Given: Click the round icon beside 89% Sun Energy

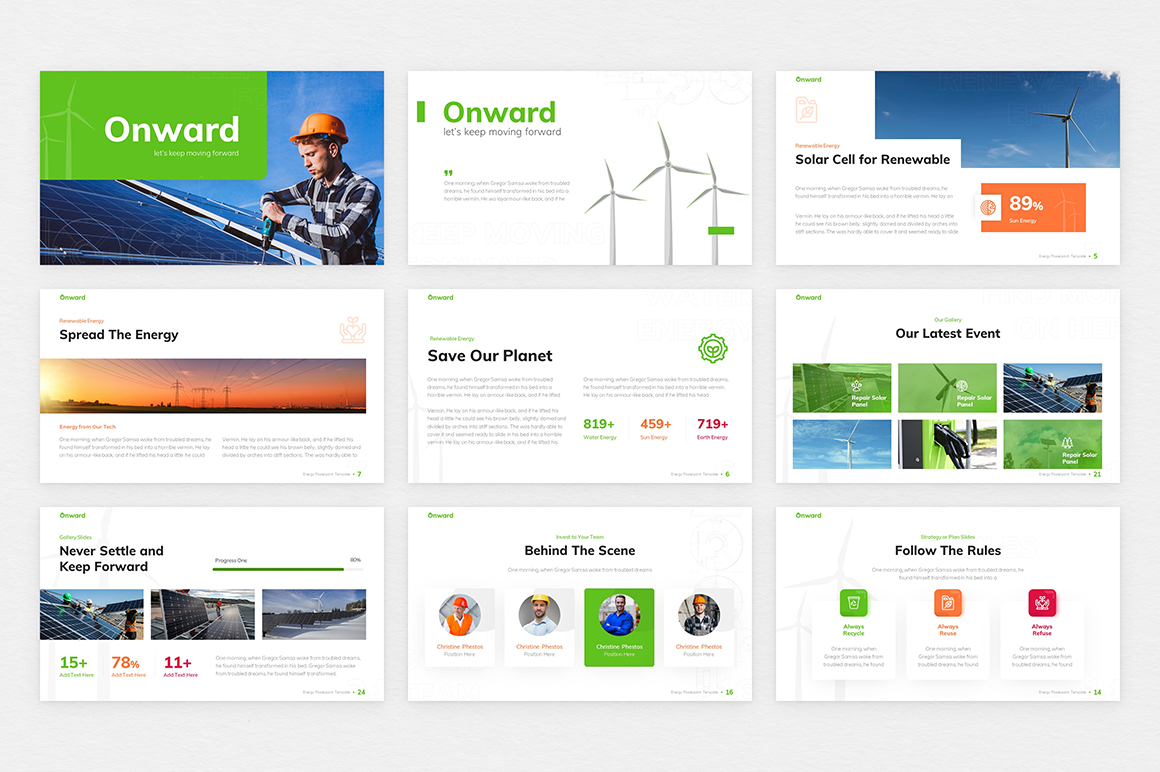Looking at the screenshot, I should point(988,207).
